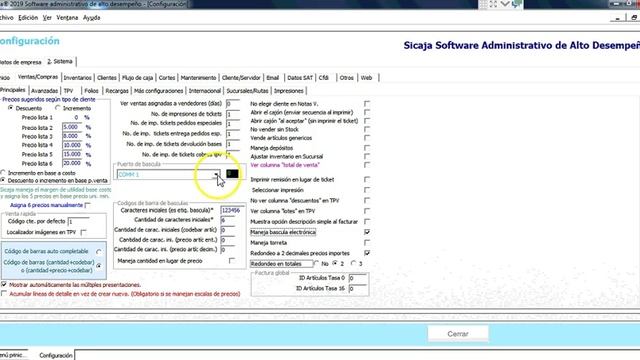
Task: Open the Sucursales/Rutas sub-tab
Action: coord(247,91)
